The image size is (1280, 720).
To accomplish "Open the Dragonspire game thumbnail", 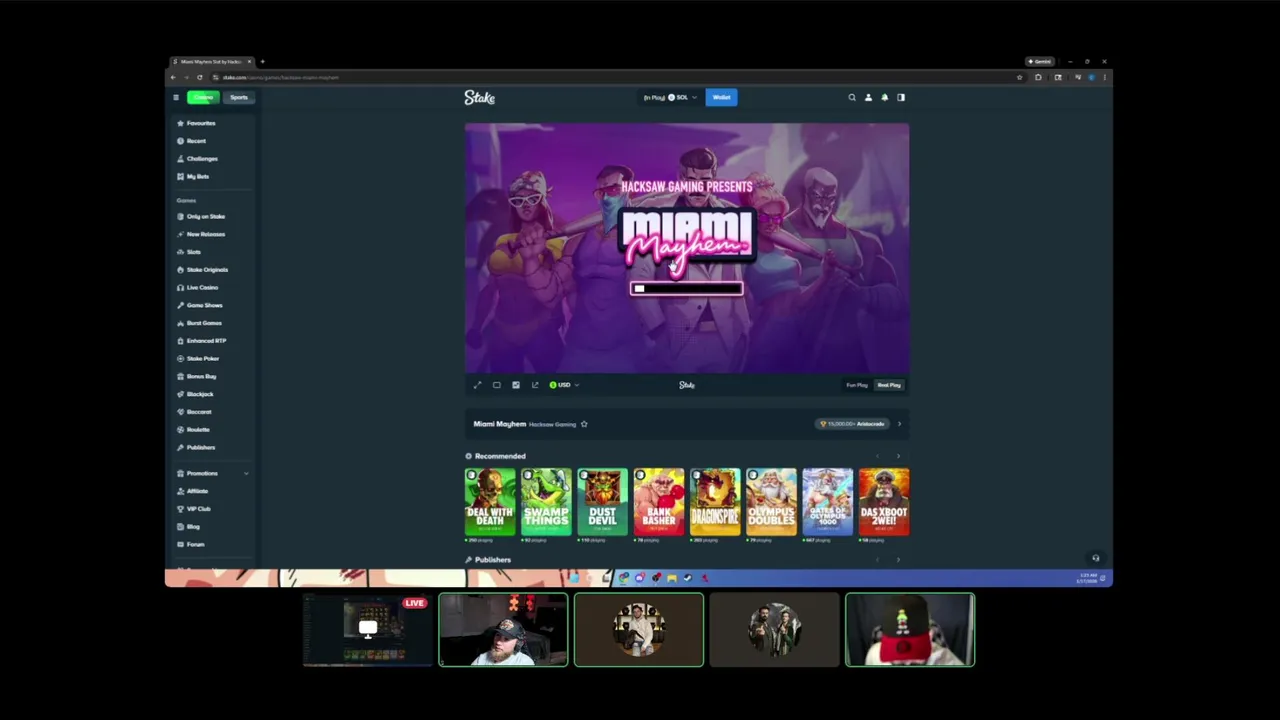I will click(715, 502).
